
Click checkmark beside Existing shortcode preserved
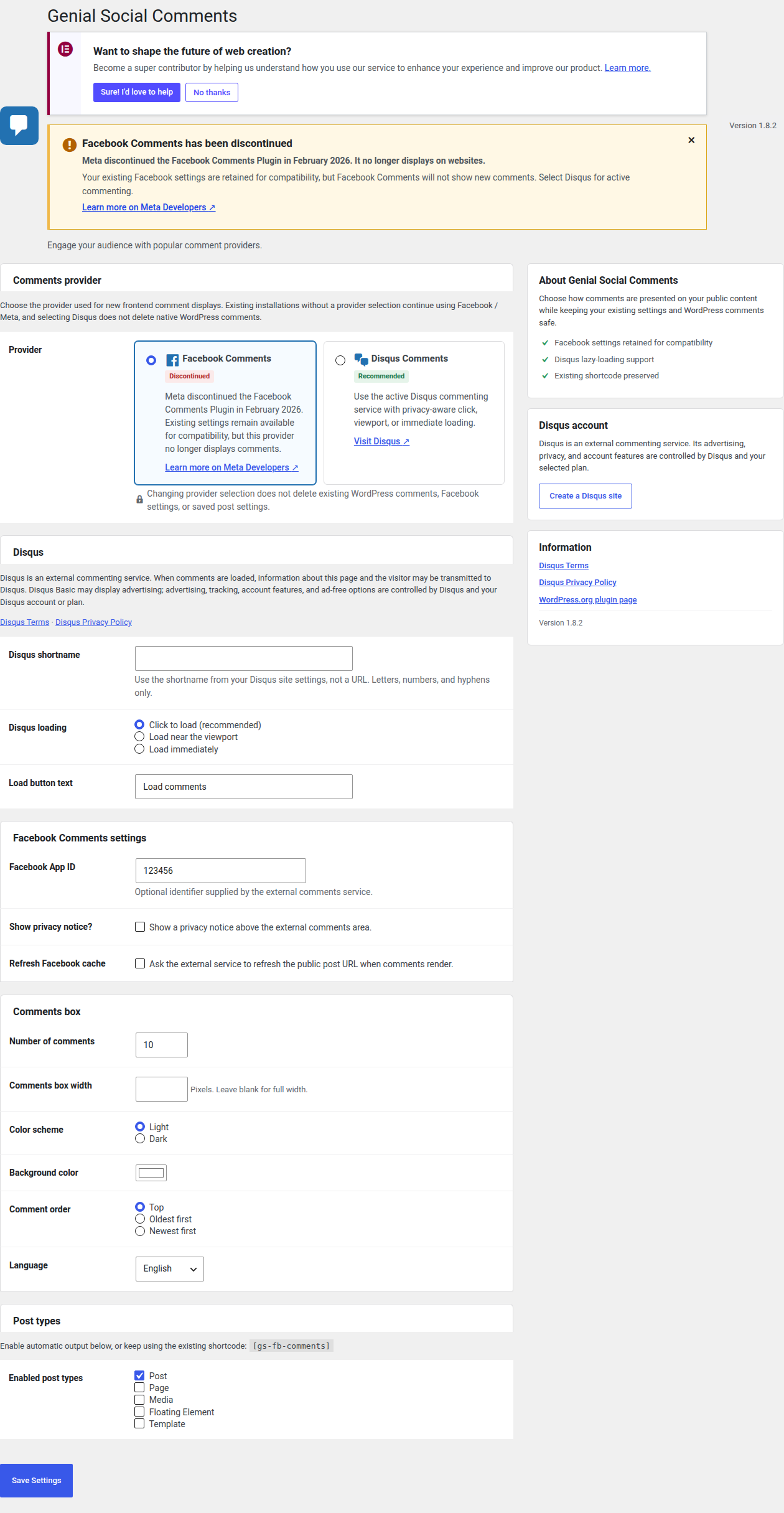545,376
